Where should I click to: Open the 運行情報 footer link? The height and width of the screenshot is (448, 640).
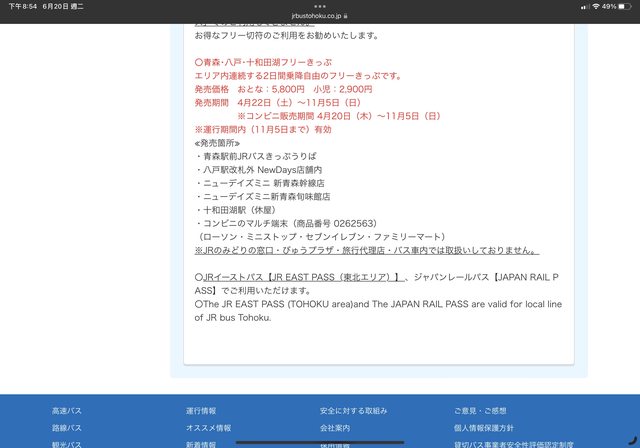(201, 411)
